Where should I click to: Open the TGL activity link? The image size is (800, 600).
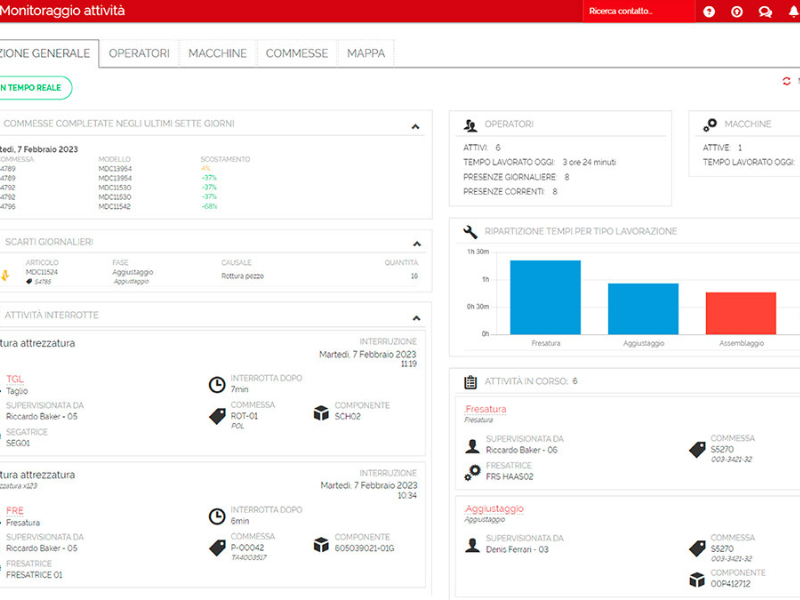coord(15,379)
